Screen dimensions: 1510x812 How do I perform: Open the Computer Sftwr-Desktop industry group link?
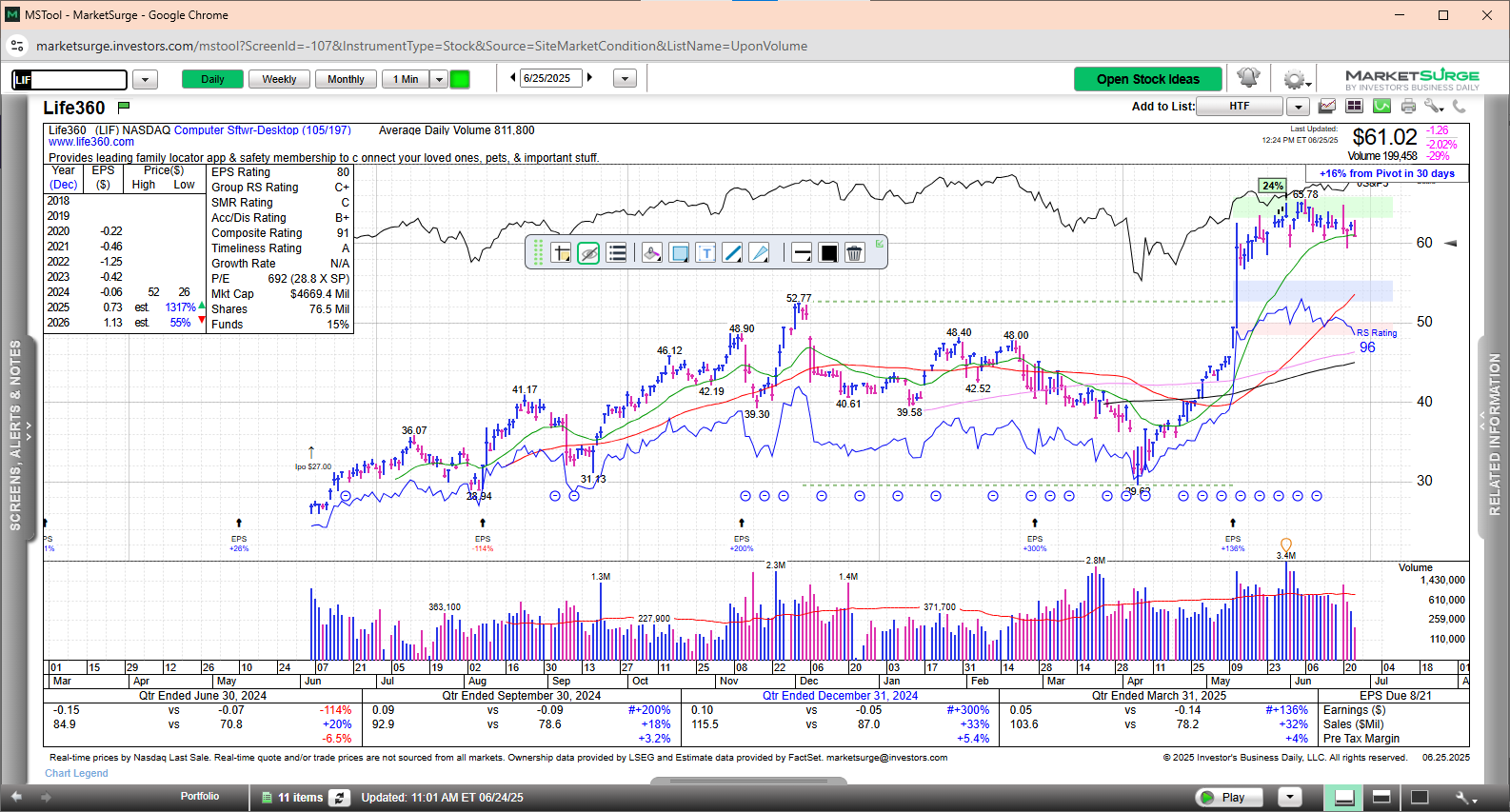[x=262, y=130]
